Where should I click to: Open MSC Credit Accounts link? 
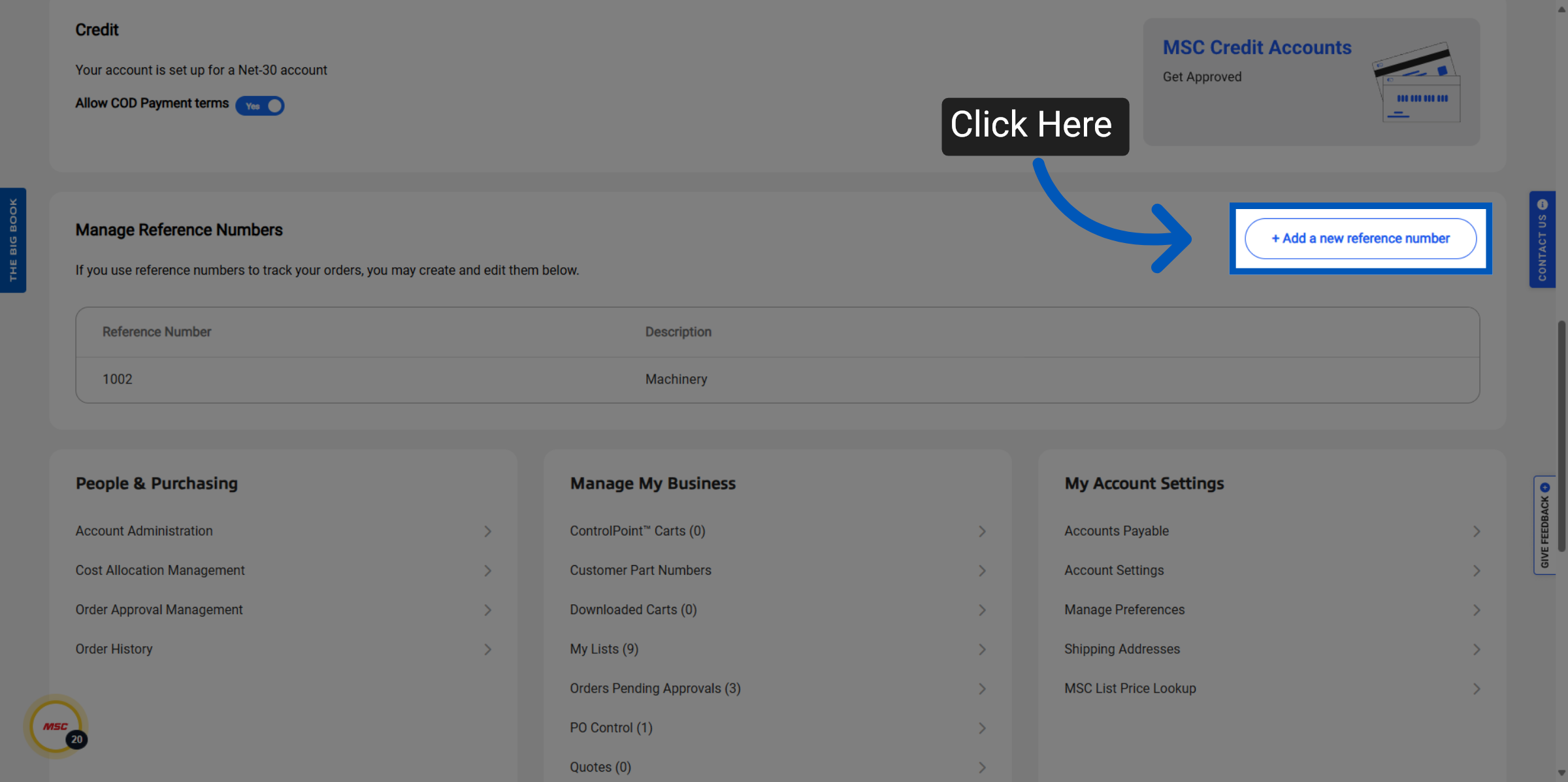pos(1256,47)
